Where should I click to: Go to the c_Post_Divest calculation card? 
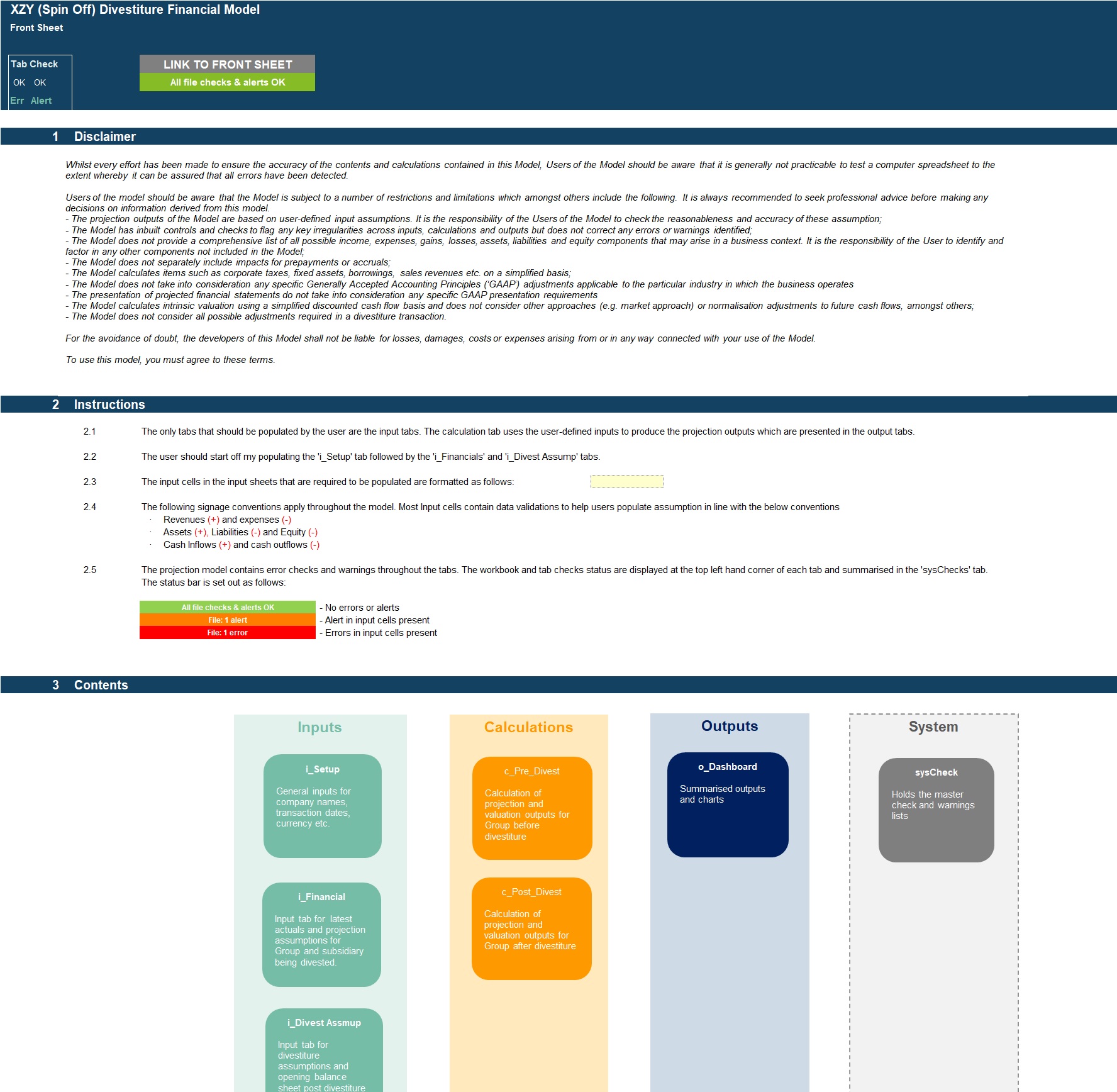pyautogui.click(x=531, y=928)
